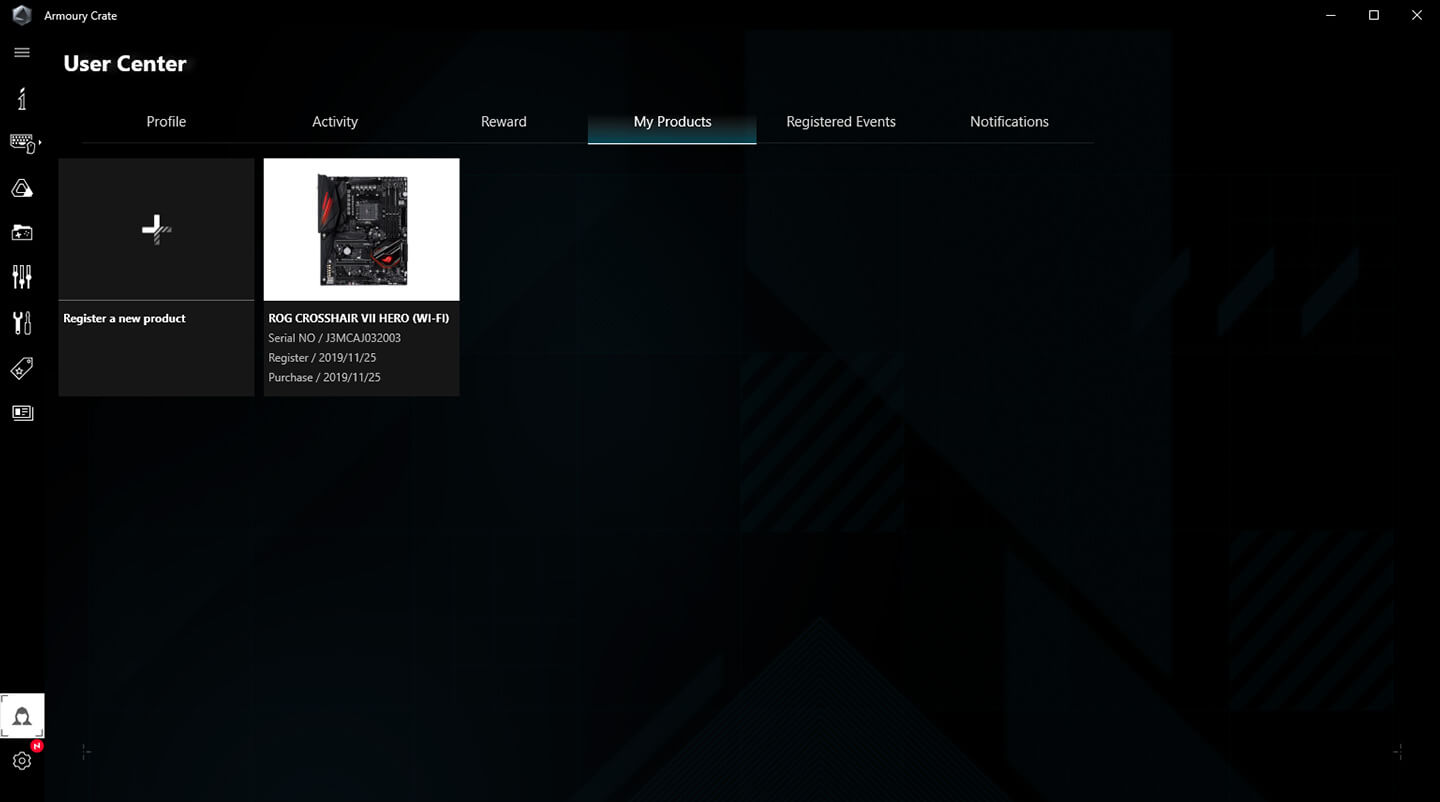This screenshot has height=802, width=1440.
Task: Open the hamburger menu in the sidebar
Action: [22, 53]
